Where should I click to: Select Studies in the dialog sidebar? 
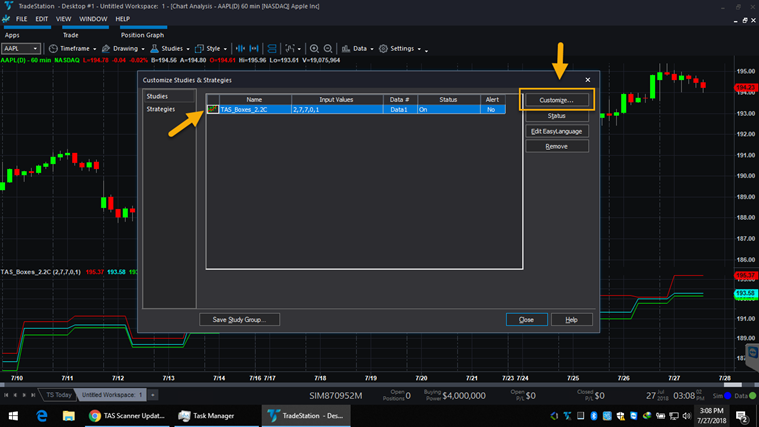tap(169, 96)
